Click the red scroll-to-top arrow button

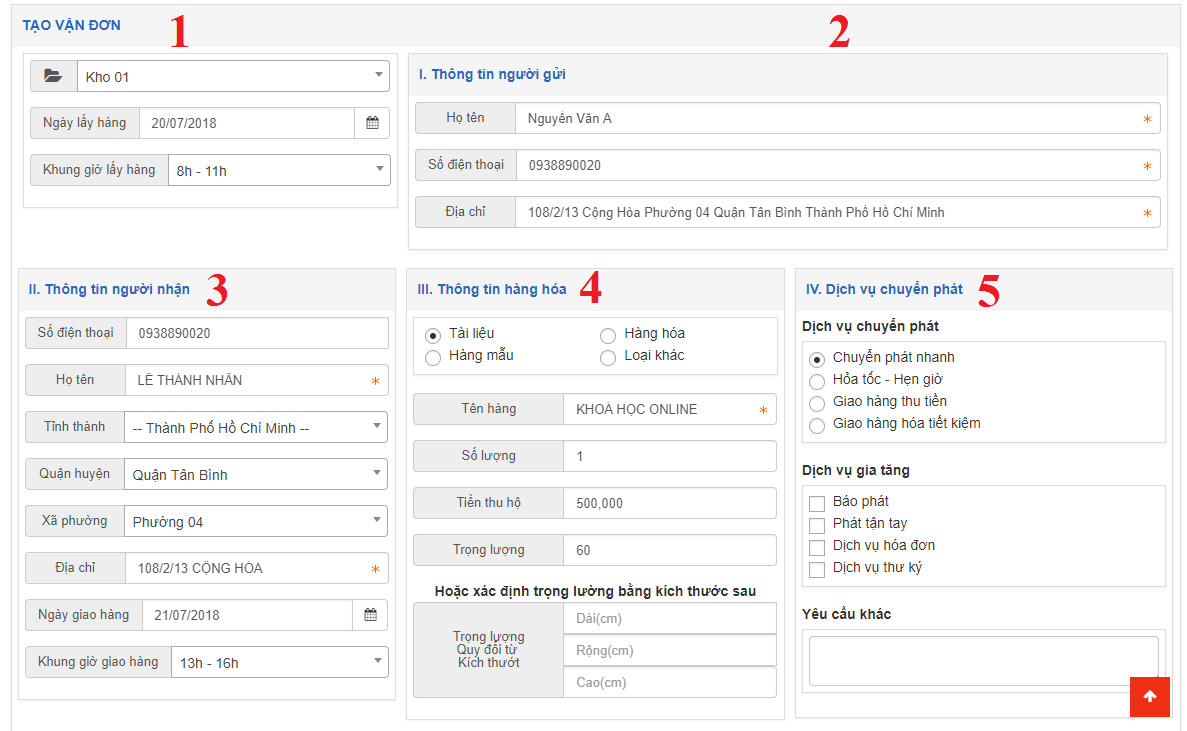(1149, 697)
